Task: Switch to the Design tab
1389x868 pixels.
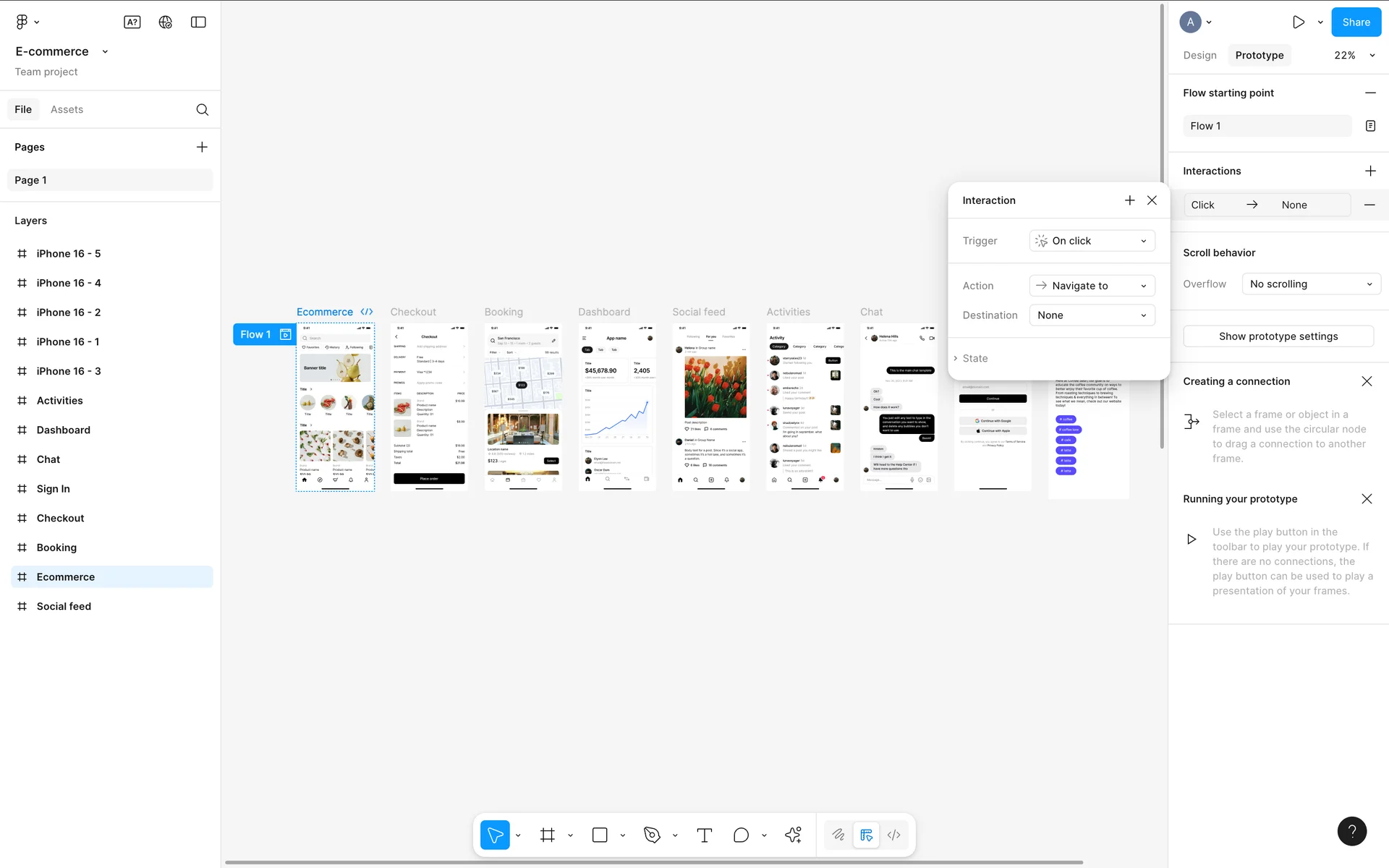Action: pyautogui.click(x=1199, y=56)
